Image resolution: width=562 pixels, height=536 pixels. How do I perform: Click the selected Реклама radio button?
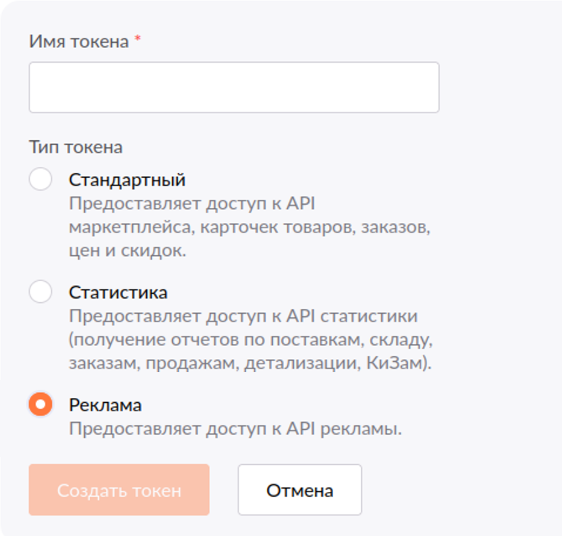41,404
